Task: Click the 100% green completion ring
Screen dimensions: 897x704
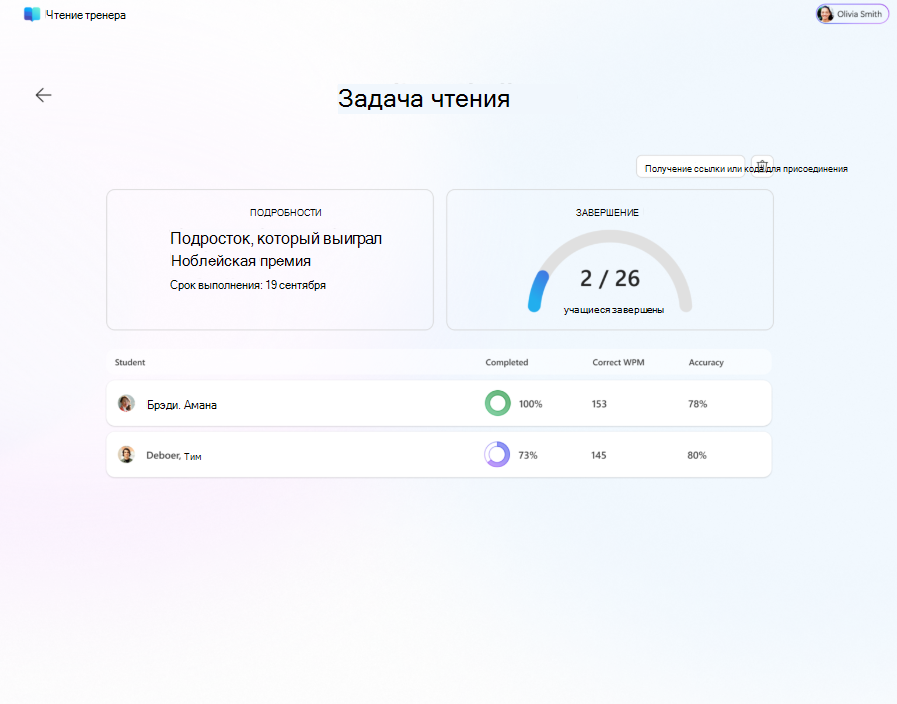Action: pyautogui.click(x=498, y=403)
